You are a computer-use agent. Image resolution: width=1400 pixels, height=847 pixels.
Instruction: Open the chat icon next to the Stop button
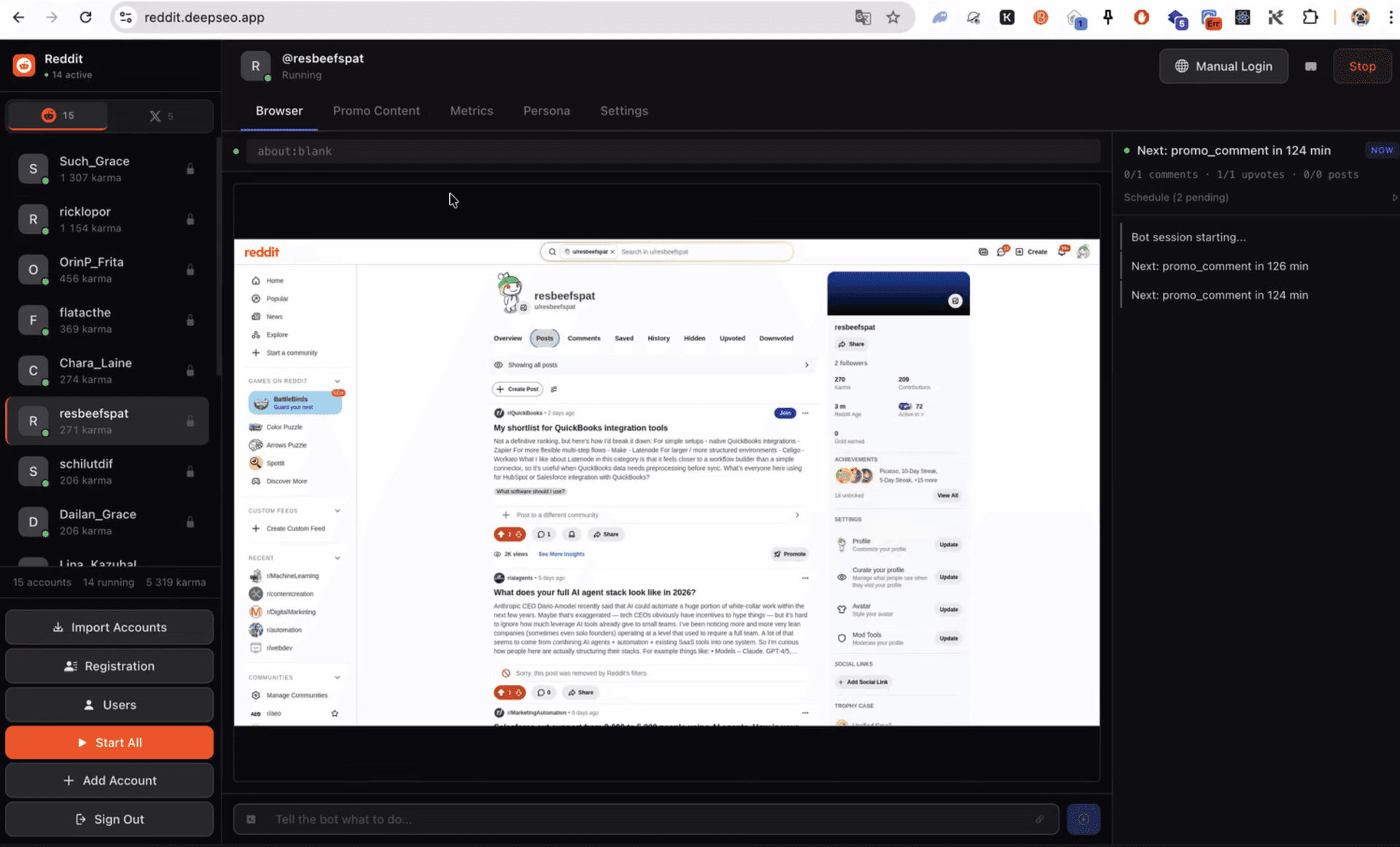(1310, 66)
